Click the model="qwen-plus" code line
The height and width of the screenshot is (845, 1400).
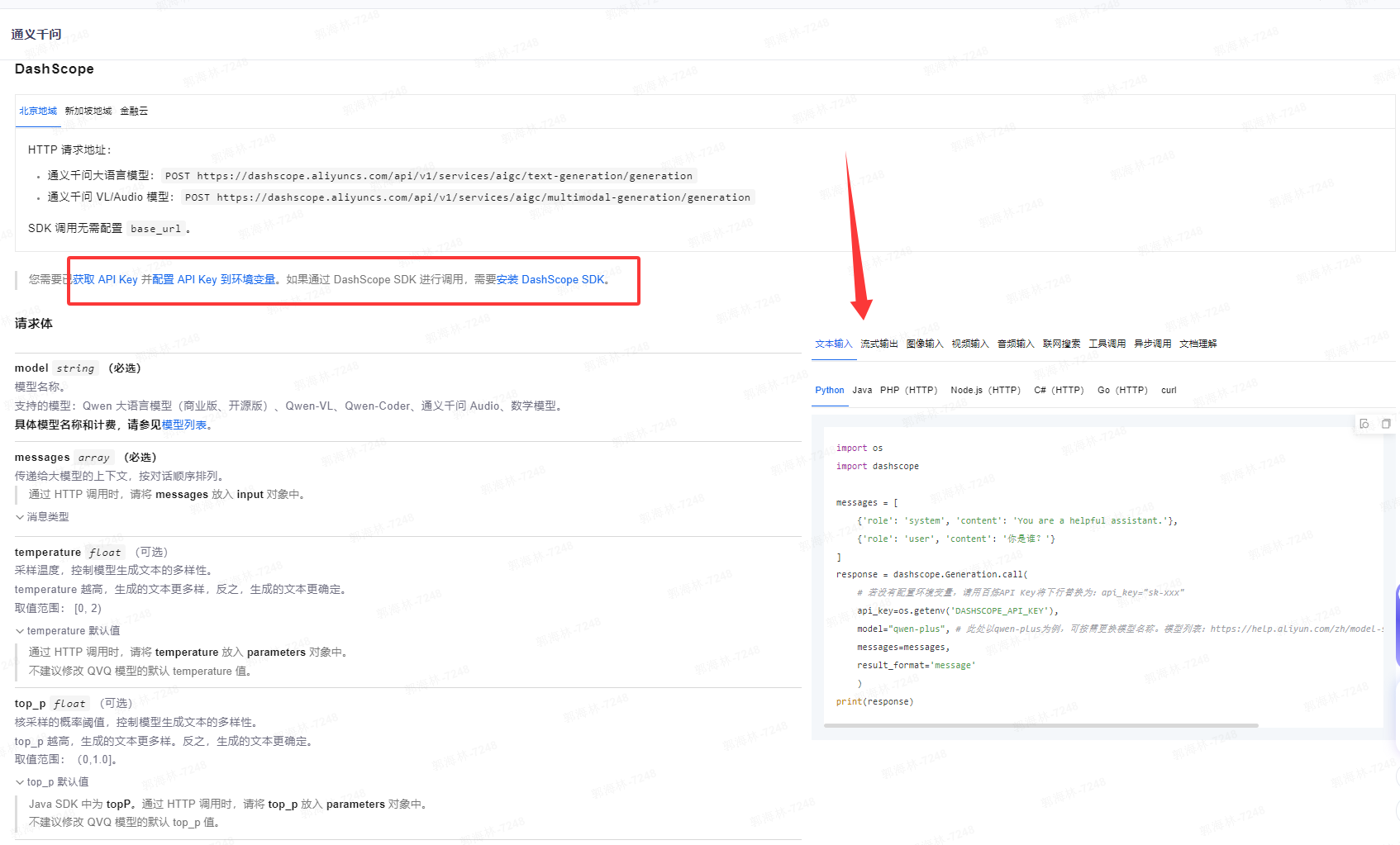903,629
